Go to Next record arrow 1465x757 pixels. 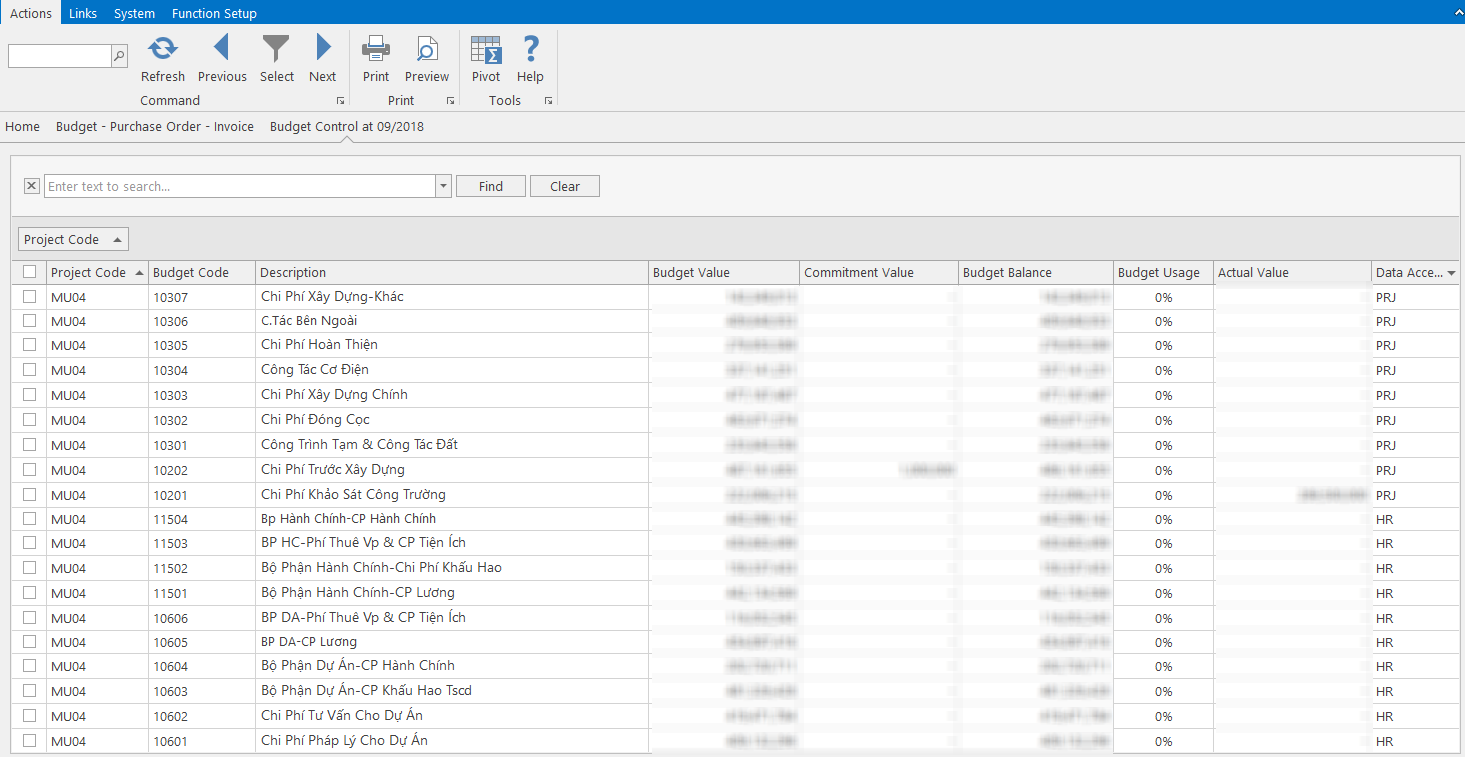click(323, 48)
